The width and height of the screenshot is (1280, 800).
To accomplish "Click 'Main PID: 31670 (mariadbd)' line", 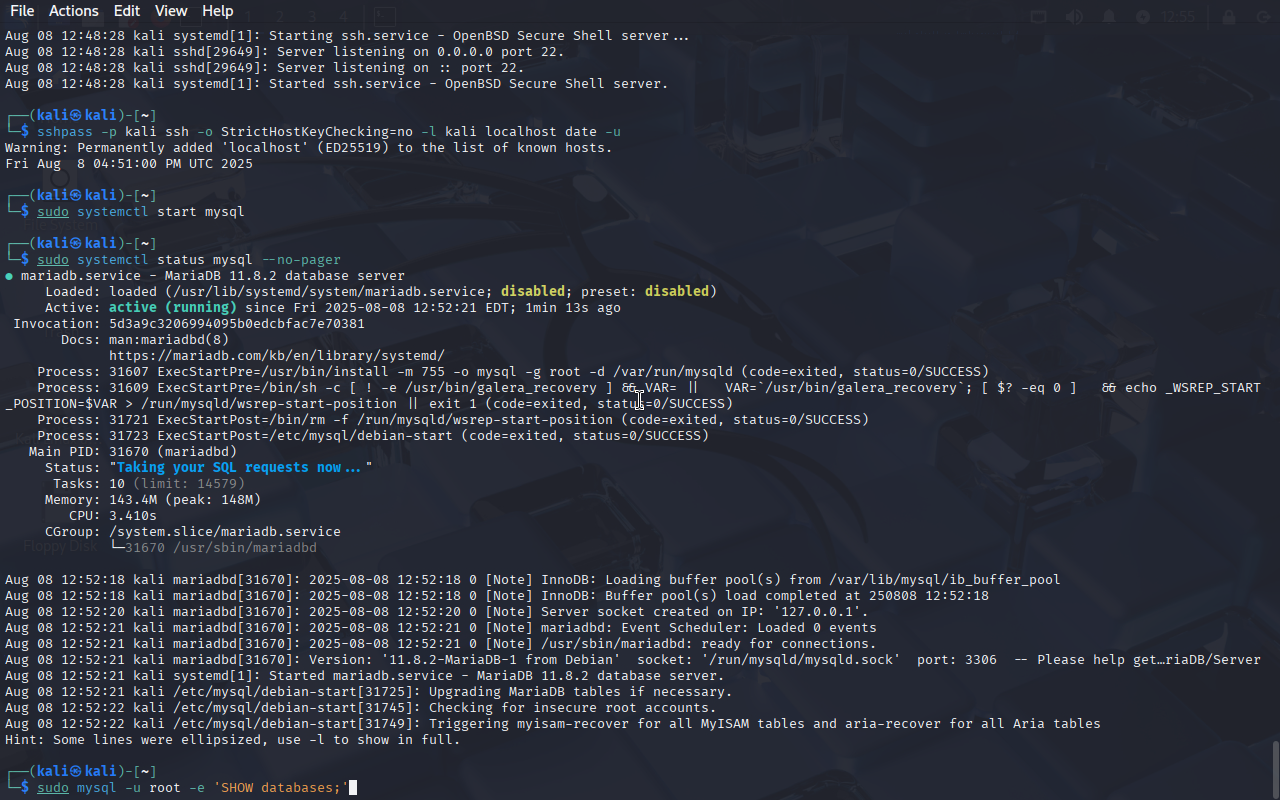I will [x=133, y=451].
